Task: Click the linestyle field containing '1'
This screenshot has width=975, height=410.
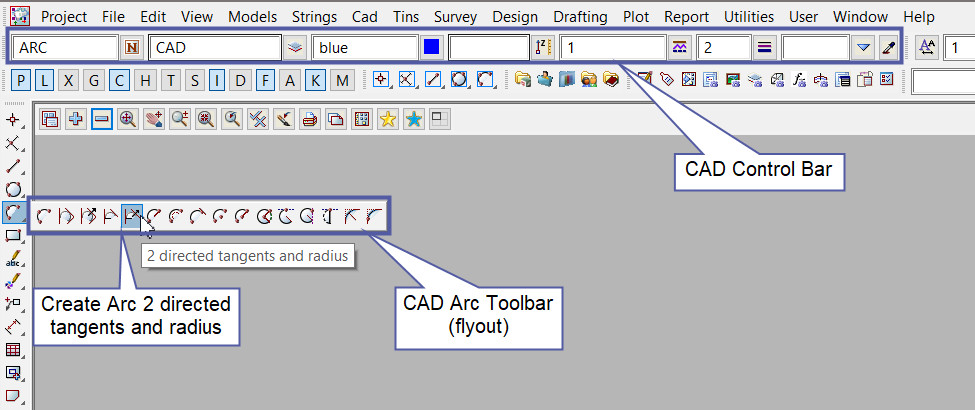Action: [614, 47]
